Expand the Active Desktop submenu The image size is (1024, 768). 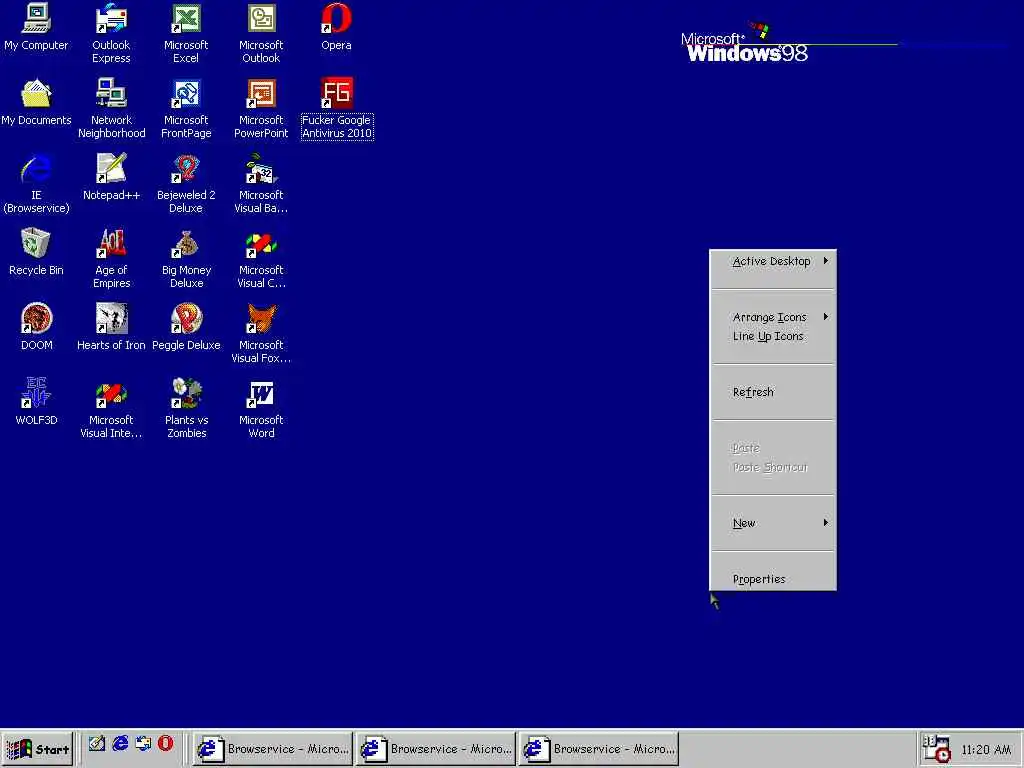click(x=773, y=261)
